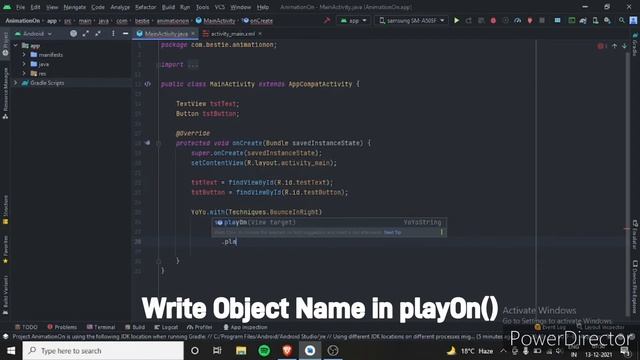Open the File menu

(x=20, y=7)
